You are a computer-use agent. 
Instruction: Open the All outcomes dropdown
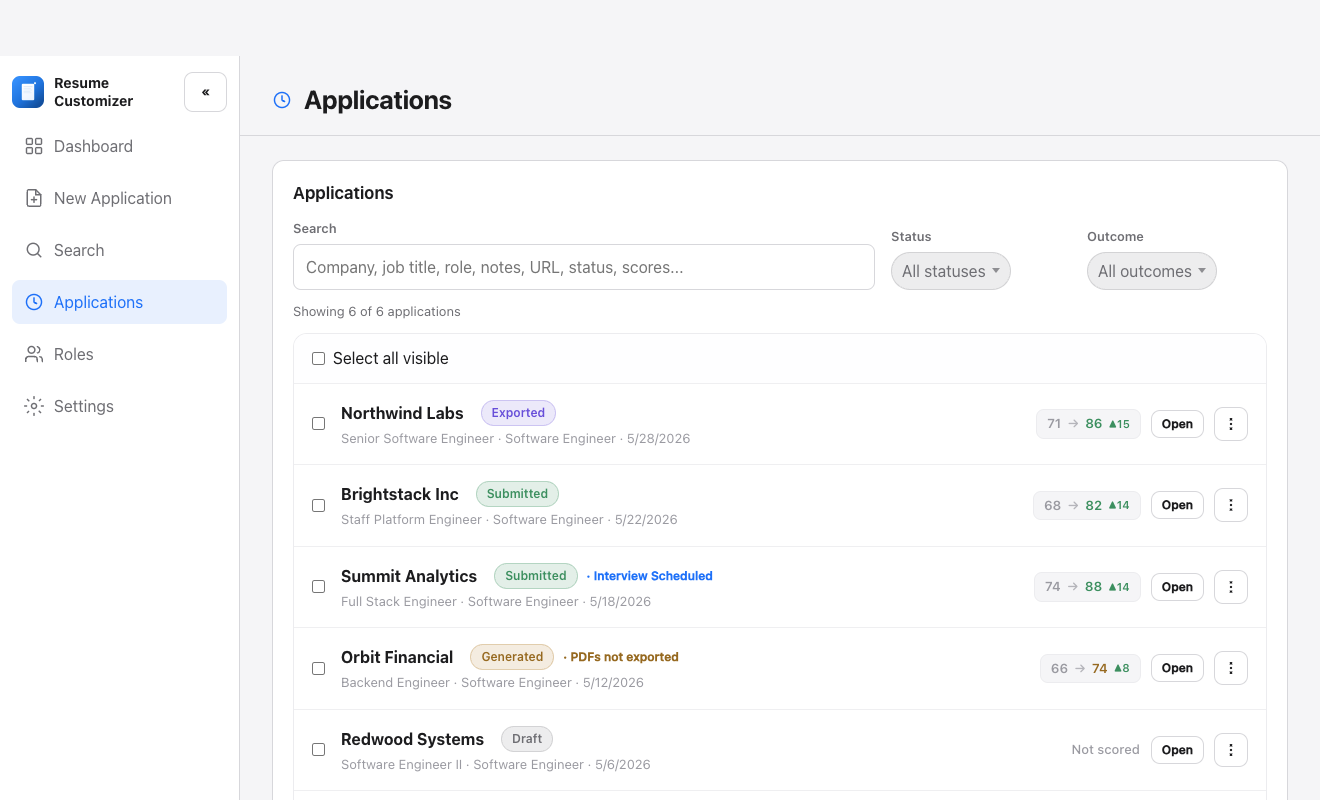(1152, 271)
